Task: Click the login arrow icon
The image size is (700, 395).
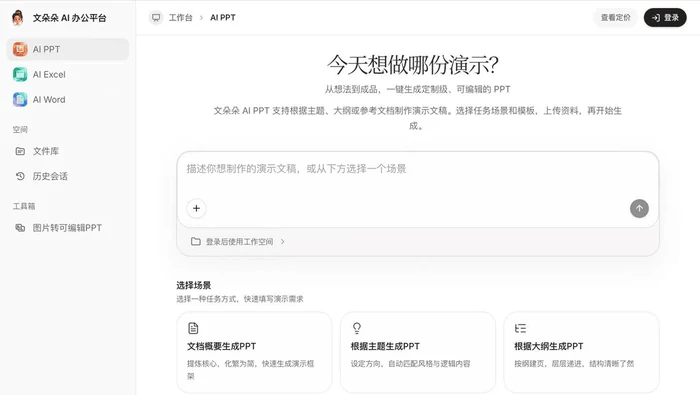Action: [656, 18]
